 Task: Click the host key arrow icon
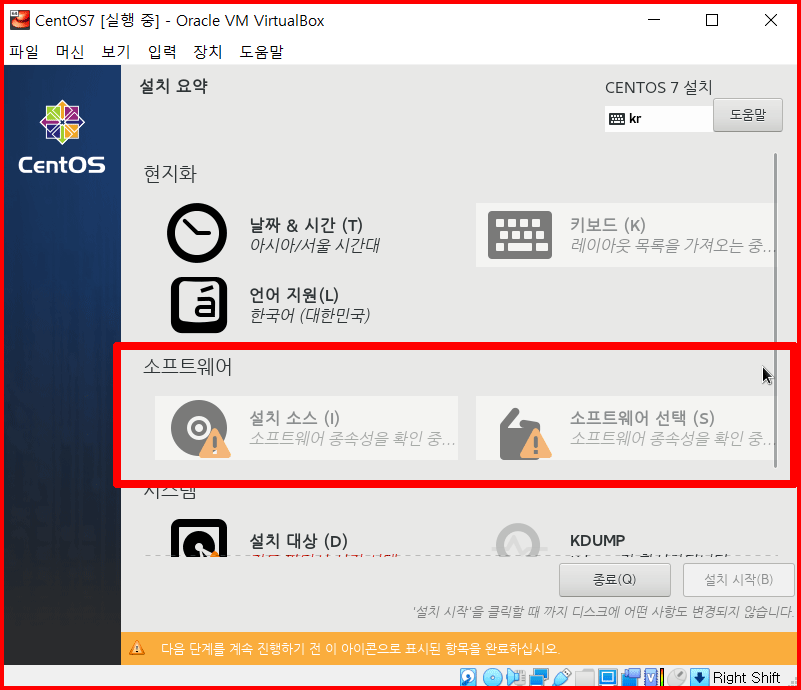point(699,677)
